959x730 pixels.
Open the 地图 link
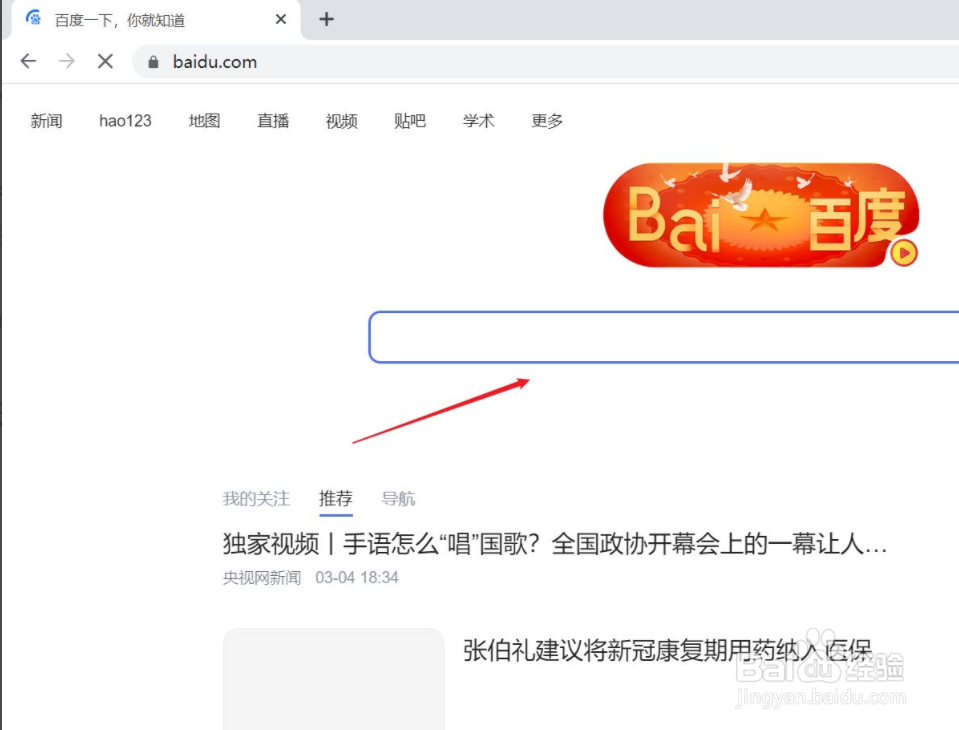pos(204,121)
